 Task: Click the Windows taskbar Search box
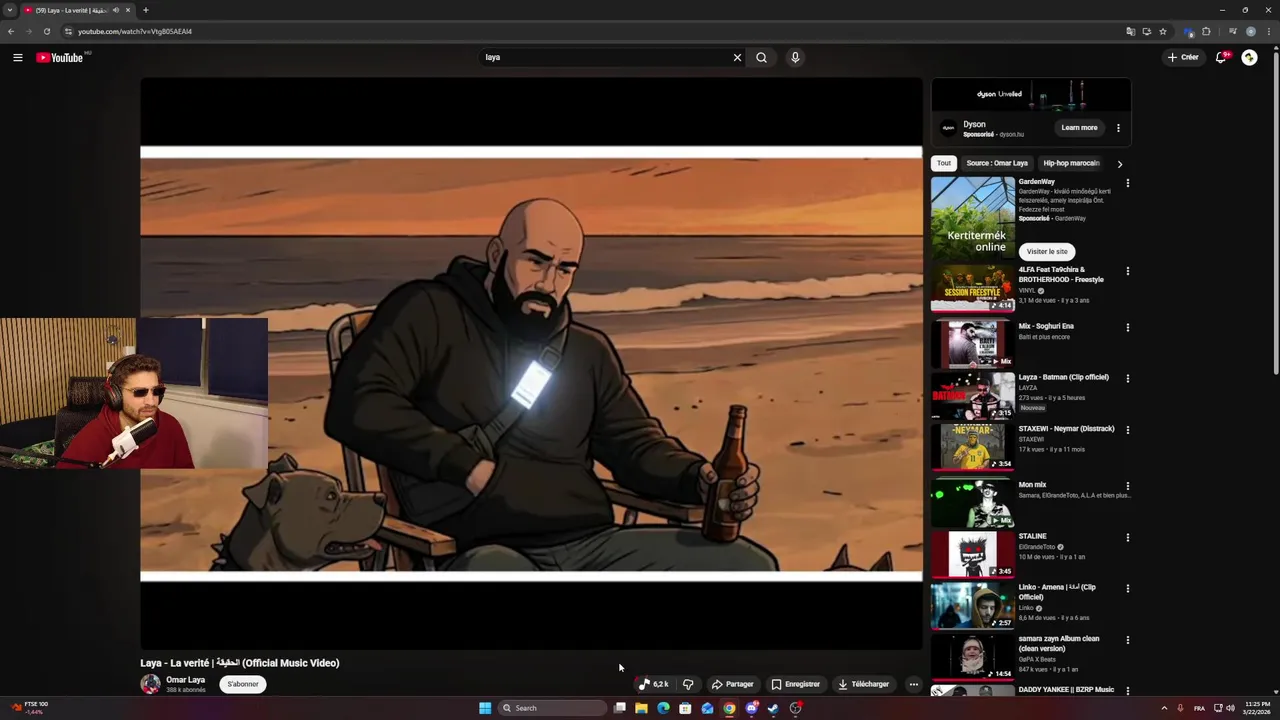pos(552,708)
